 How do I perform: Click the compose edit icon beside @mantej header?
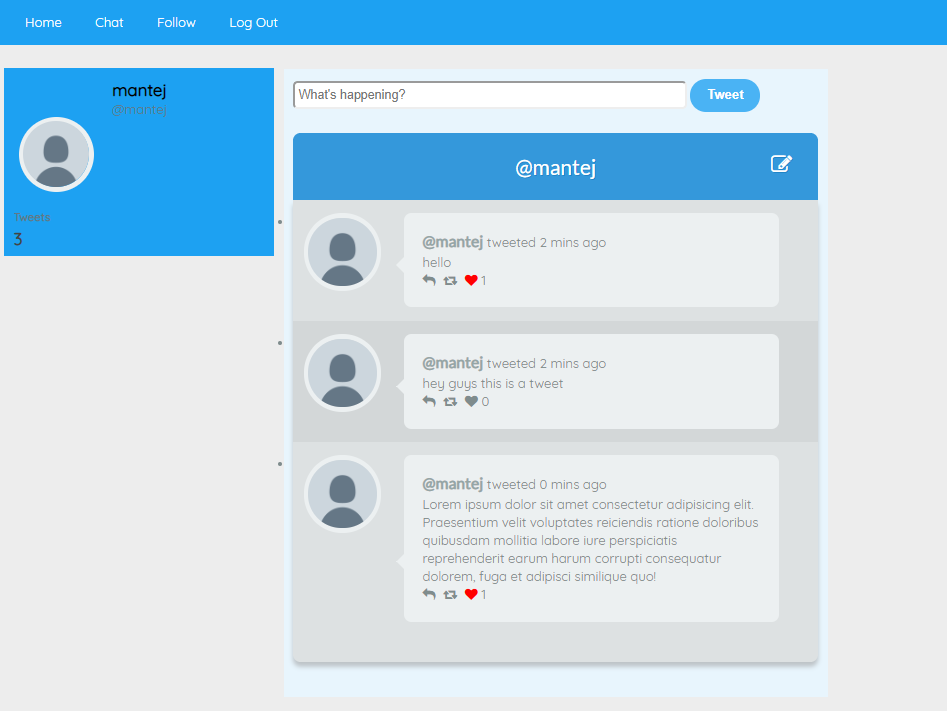click(x=781, y=163)
